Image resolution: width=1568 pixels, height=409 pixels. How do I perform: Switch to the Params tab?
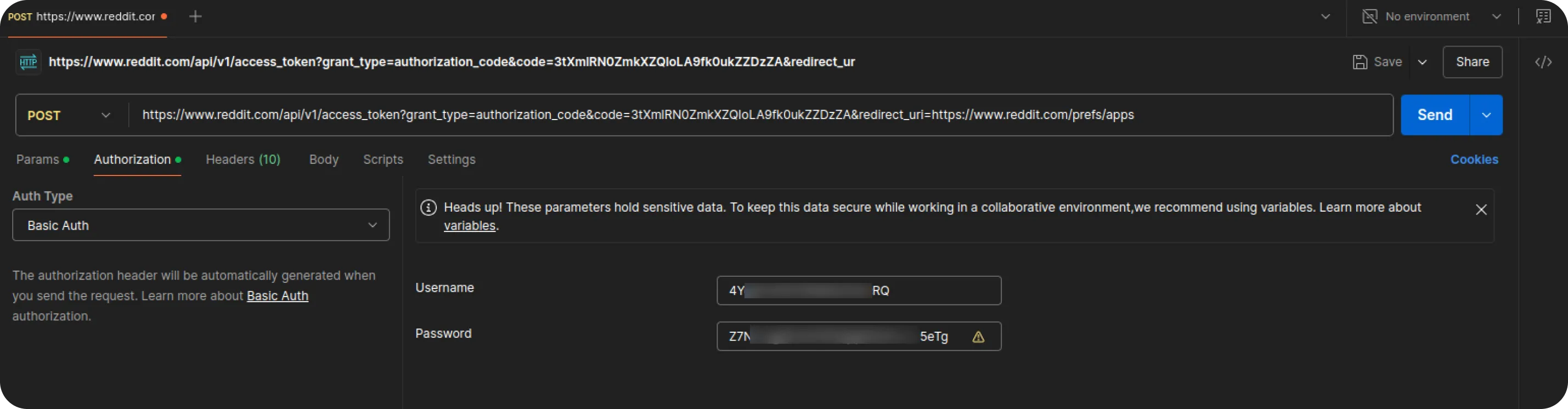point(38,160)
